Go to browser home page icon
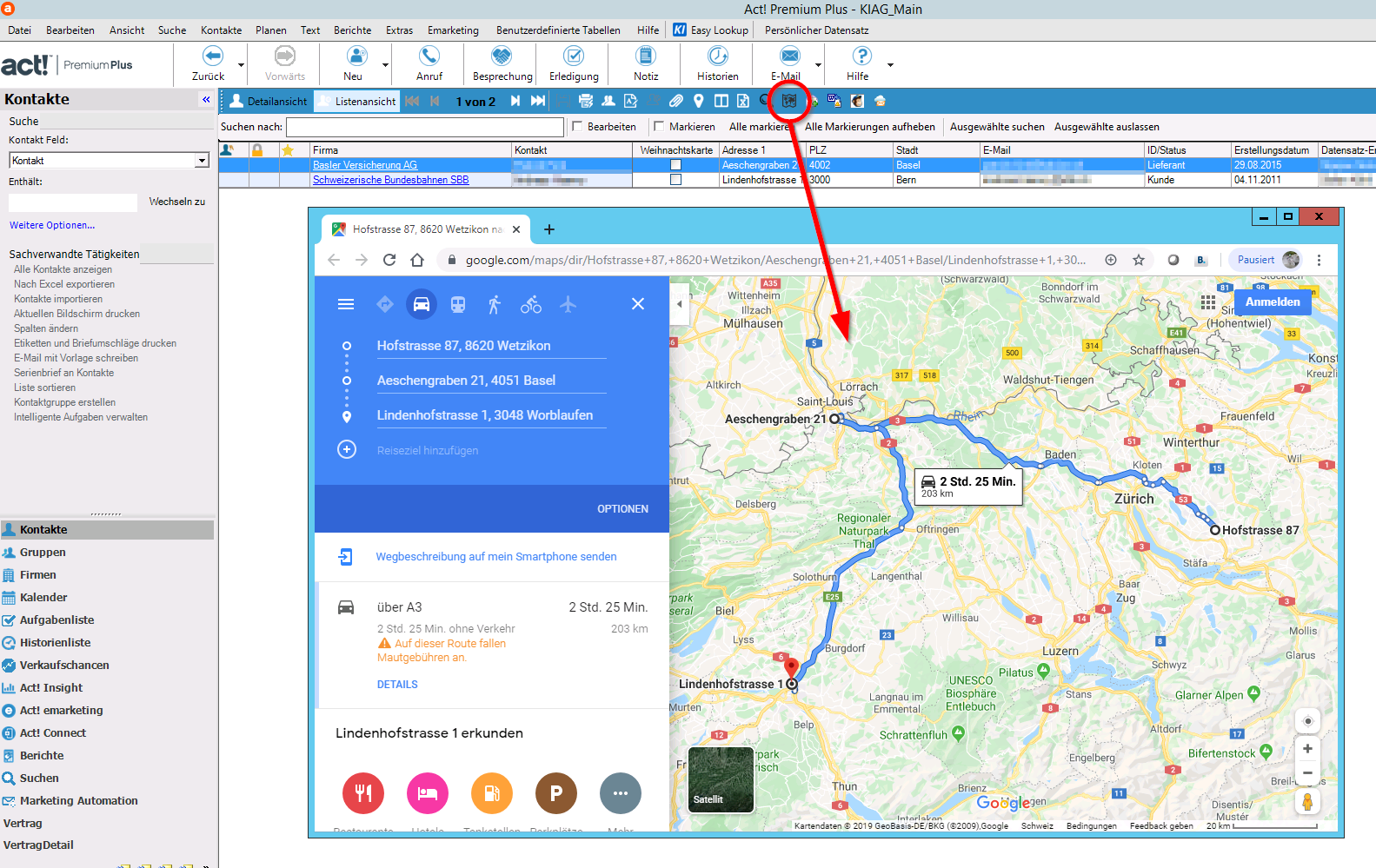This screenshot has width=1376, height=868. pyautogui.click(x=417, y=260)
